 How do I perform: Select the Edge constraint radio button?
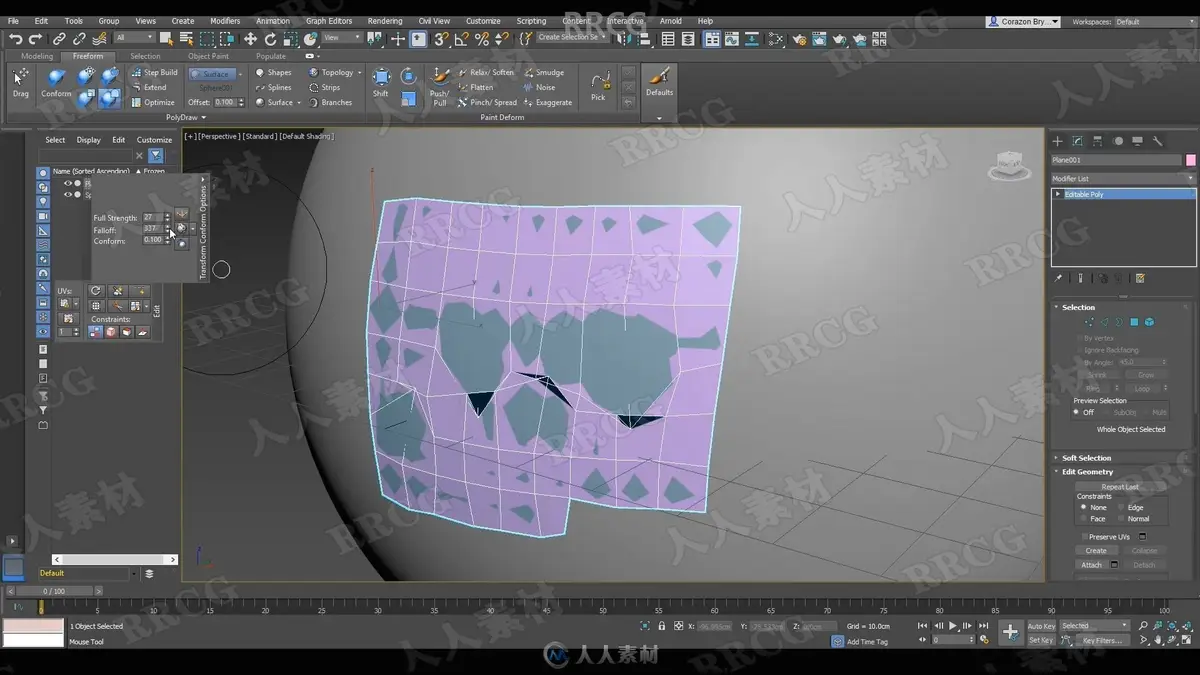coord(1120,507)
